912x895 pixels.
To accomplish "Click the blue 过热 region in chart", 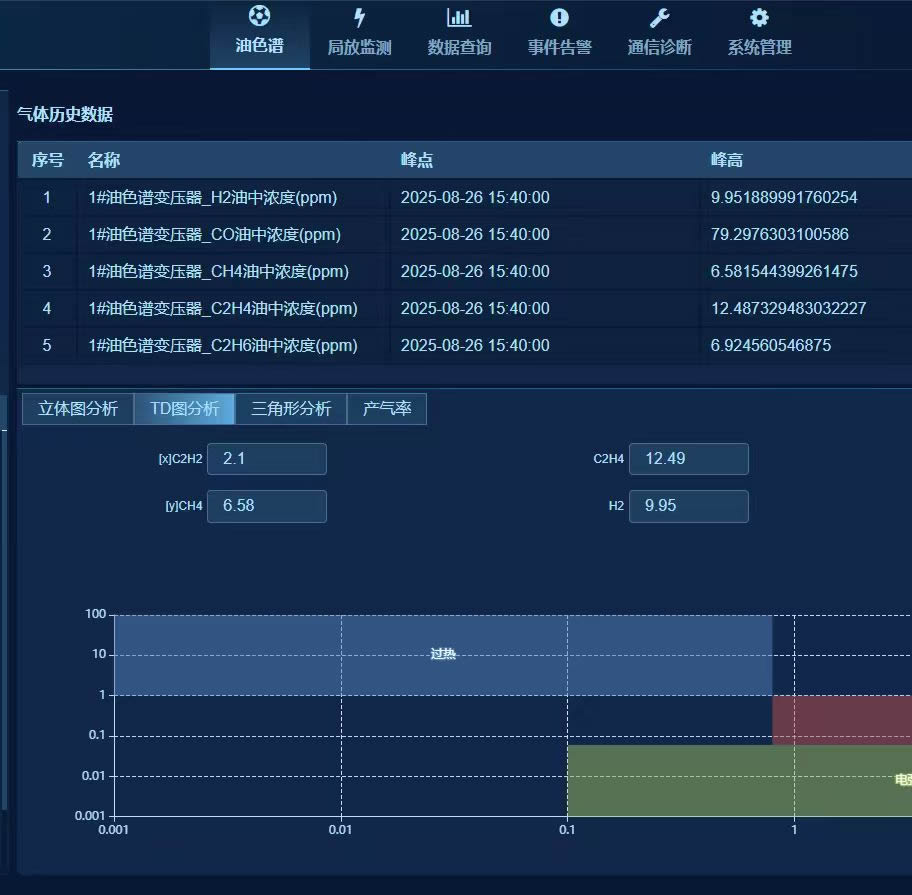I will tap(442, 655).
